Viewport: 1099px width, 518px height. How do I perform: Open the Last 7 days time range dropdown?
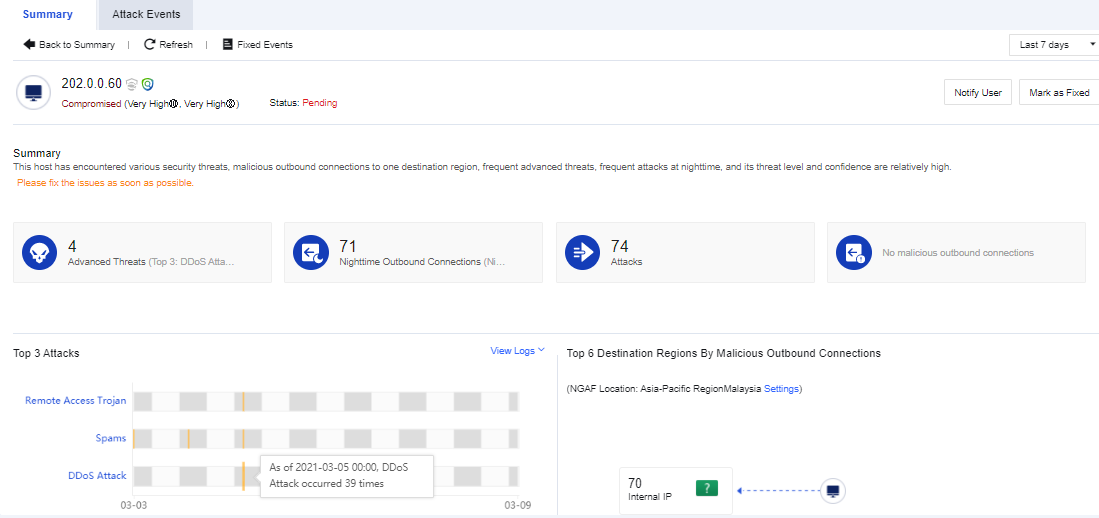pos(1053,45)
